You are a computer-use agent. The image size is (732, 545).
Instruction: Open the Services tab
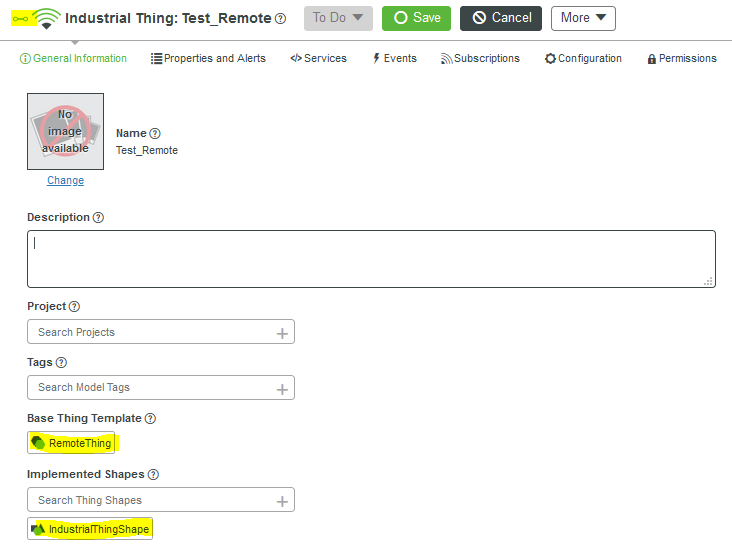pyautogui.click(x=318, y=59)
